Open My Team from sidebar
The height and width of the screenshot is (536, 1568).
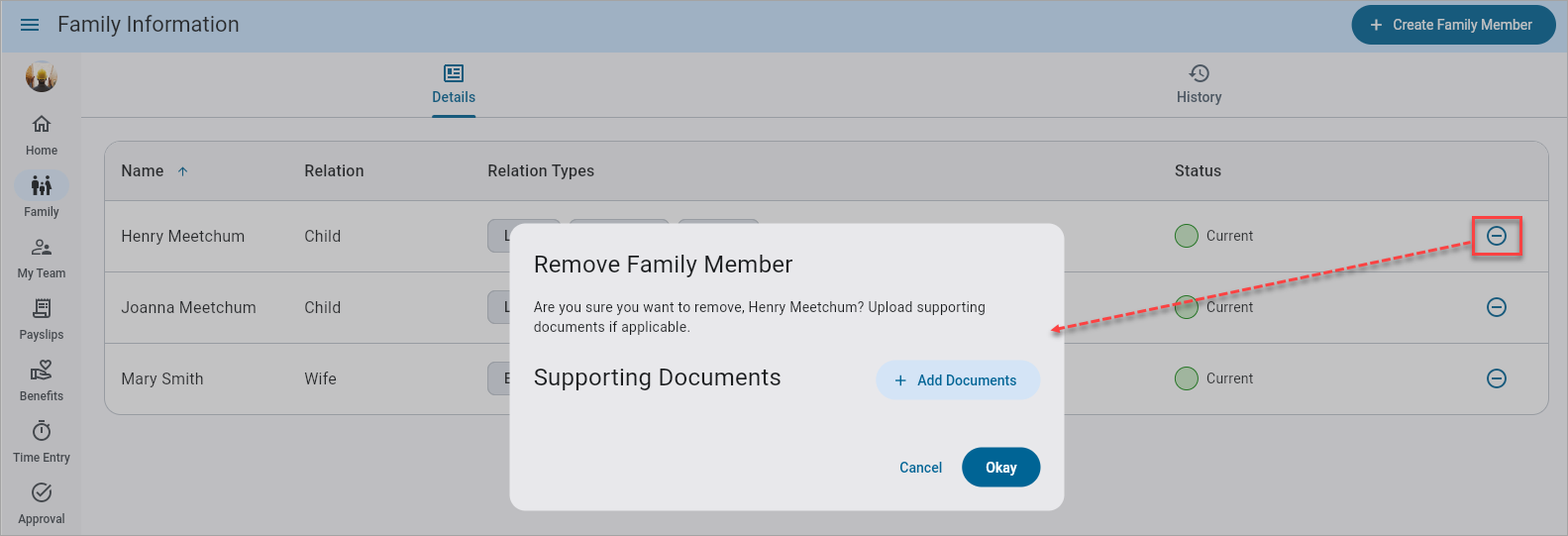(x=42, y=258)
